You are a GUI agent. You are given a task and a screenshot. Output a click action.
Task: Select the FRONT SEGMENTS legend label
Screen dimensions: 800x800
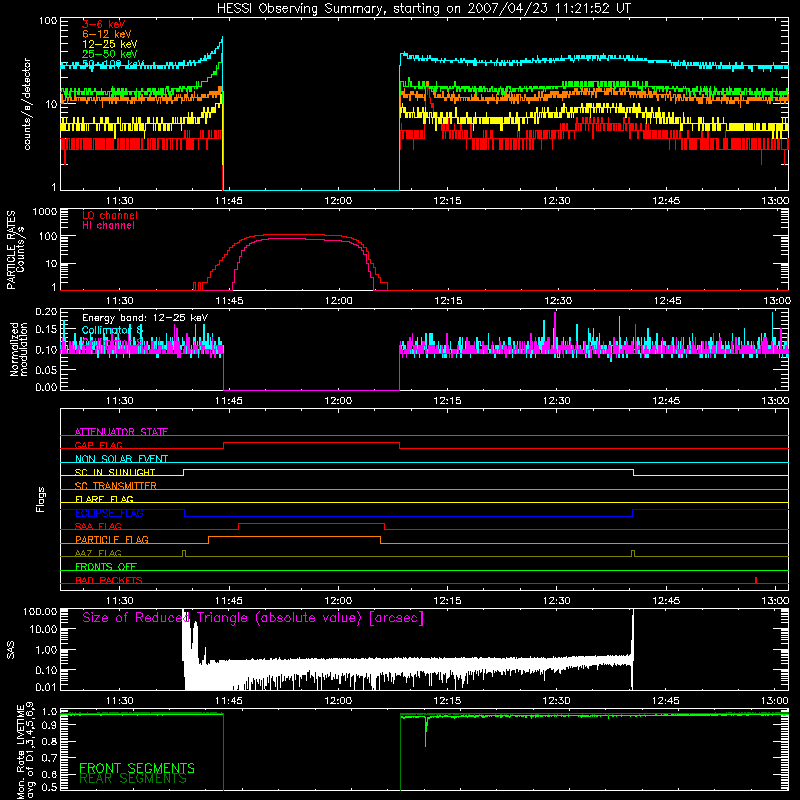[137, 768]
